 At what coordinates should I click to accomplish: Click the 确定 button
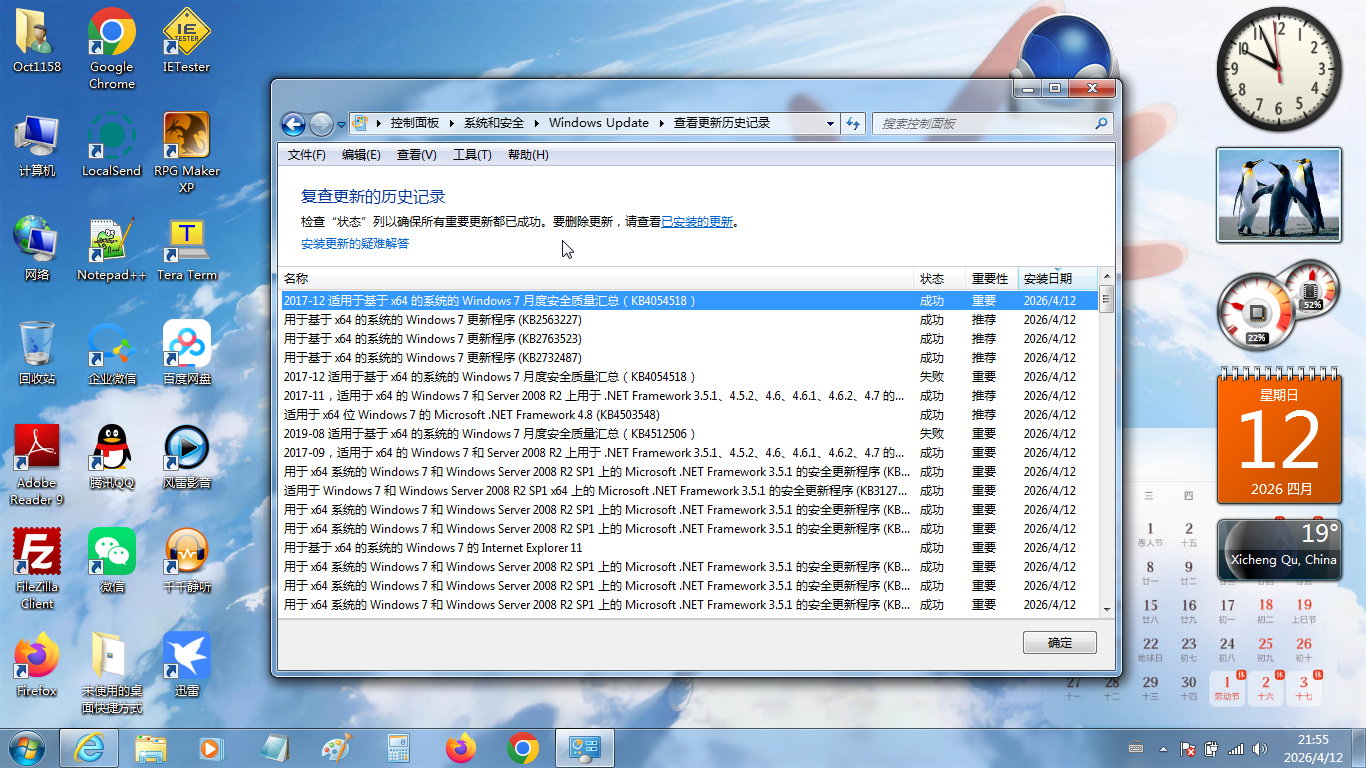pyautogui.click(x=1059, y=643)
